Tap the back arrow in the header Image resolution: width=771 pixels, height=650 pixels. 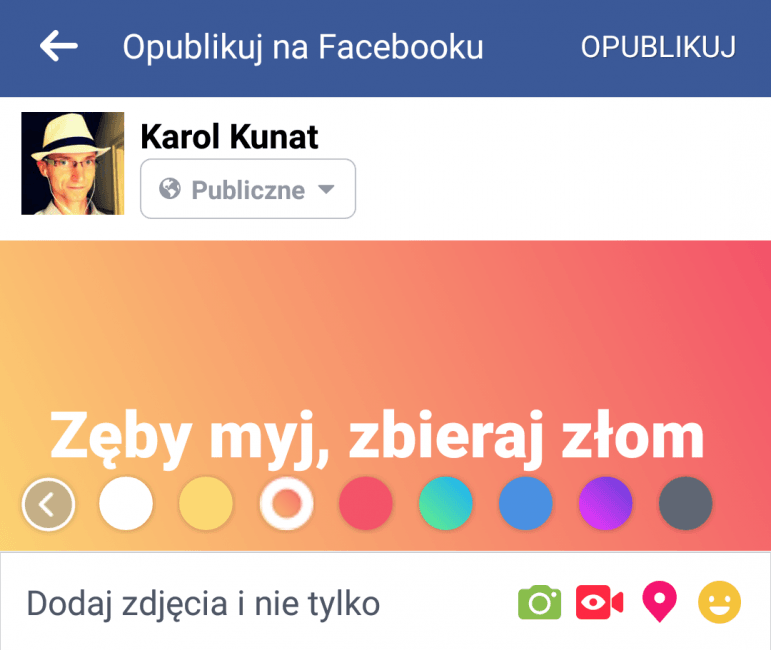click(59, 46)
